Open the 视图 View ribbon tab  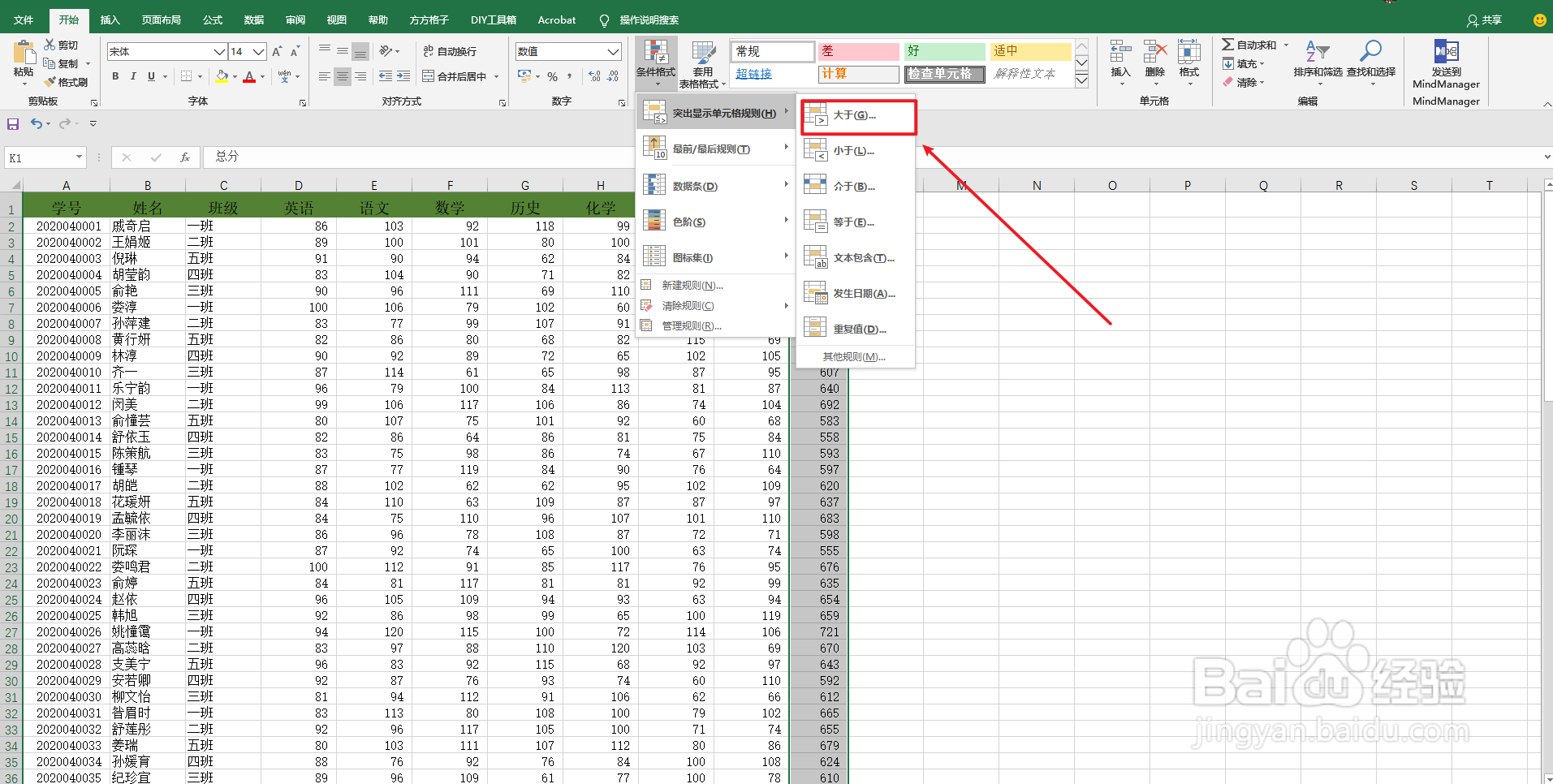point(337,20)
